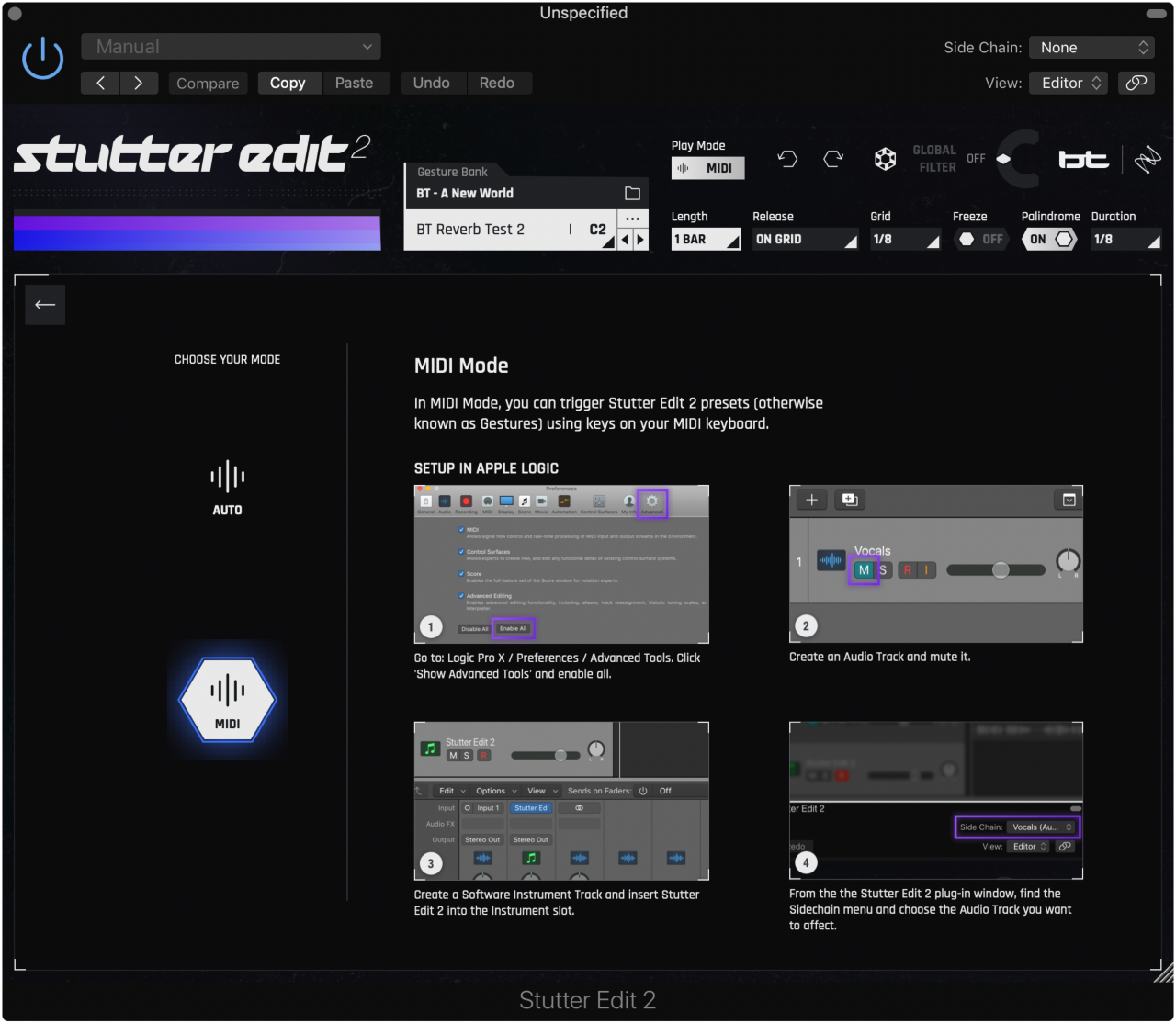Open the Side Chain dropdown showing None
The height and width of the screenshot is (1024, 1176).
coord(1091,47)
